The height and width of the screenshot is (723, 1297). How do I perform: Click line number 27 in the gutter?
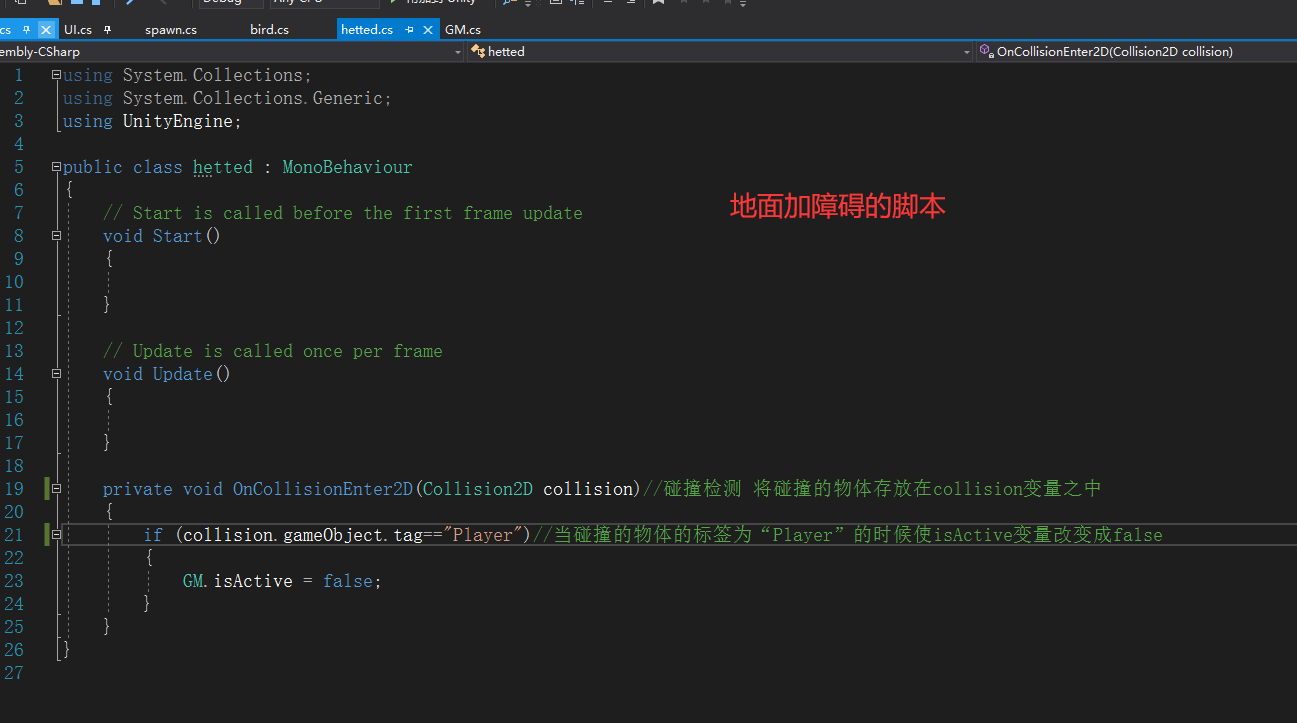[x=13, y=673]
